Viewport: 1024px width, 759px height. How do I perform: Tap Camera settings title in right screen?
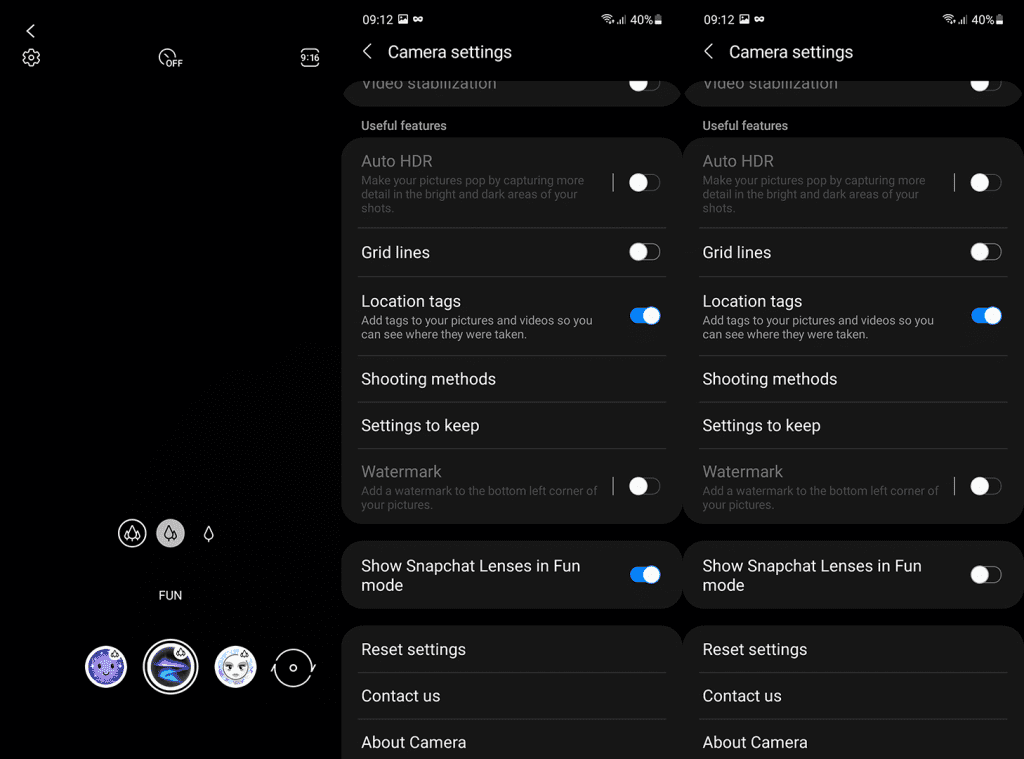pos(791,52)
